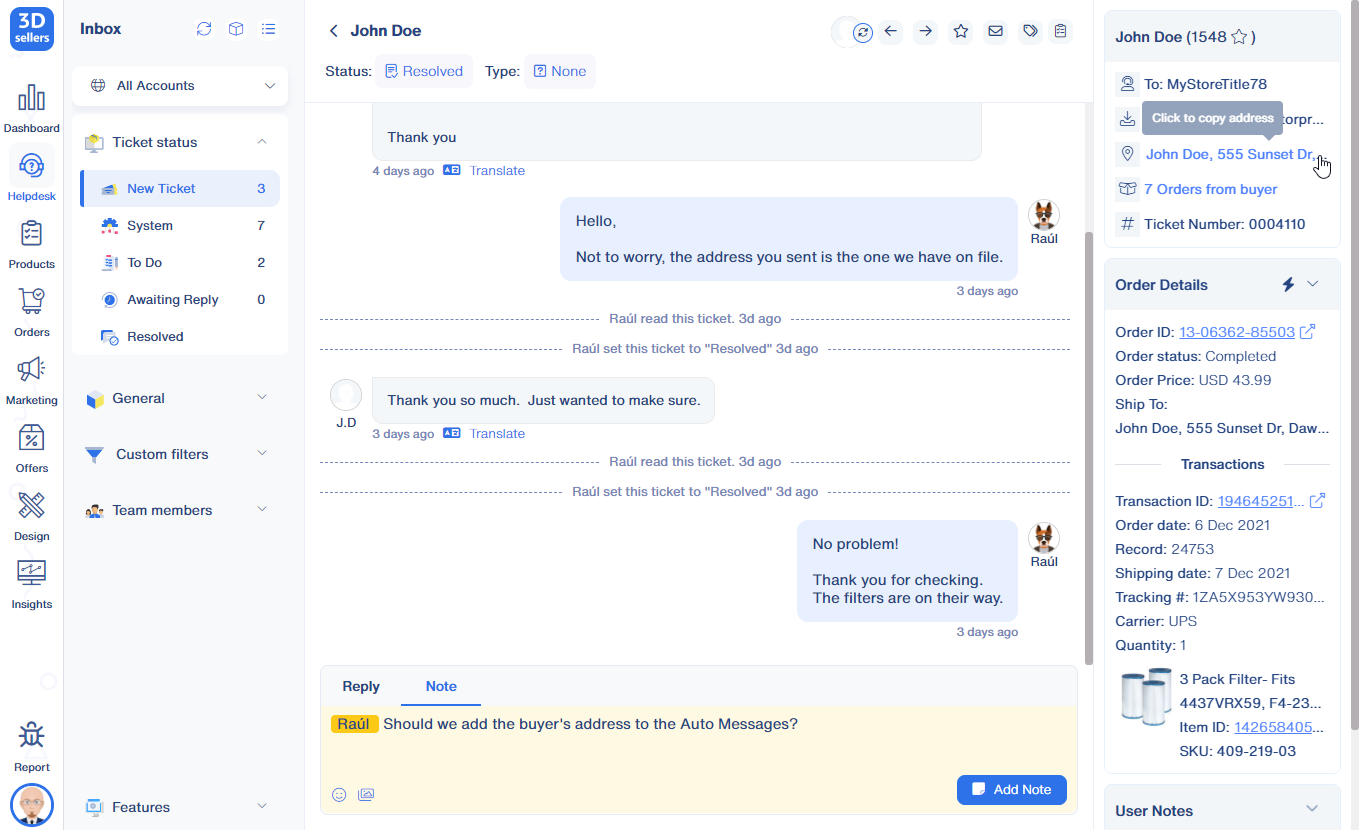Refresh the inbox list
Image resolution: width=1359 pixels, height=830 pixels.
tap(204, 29)
